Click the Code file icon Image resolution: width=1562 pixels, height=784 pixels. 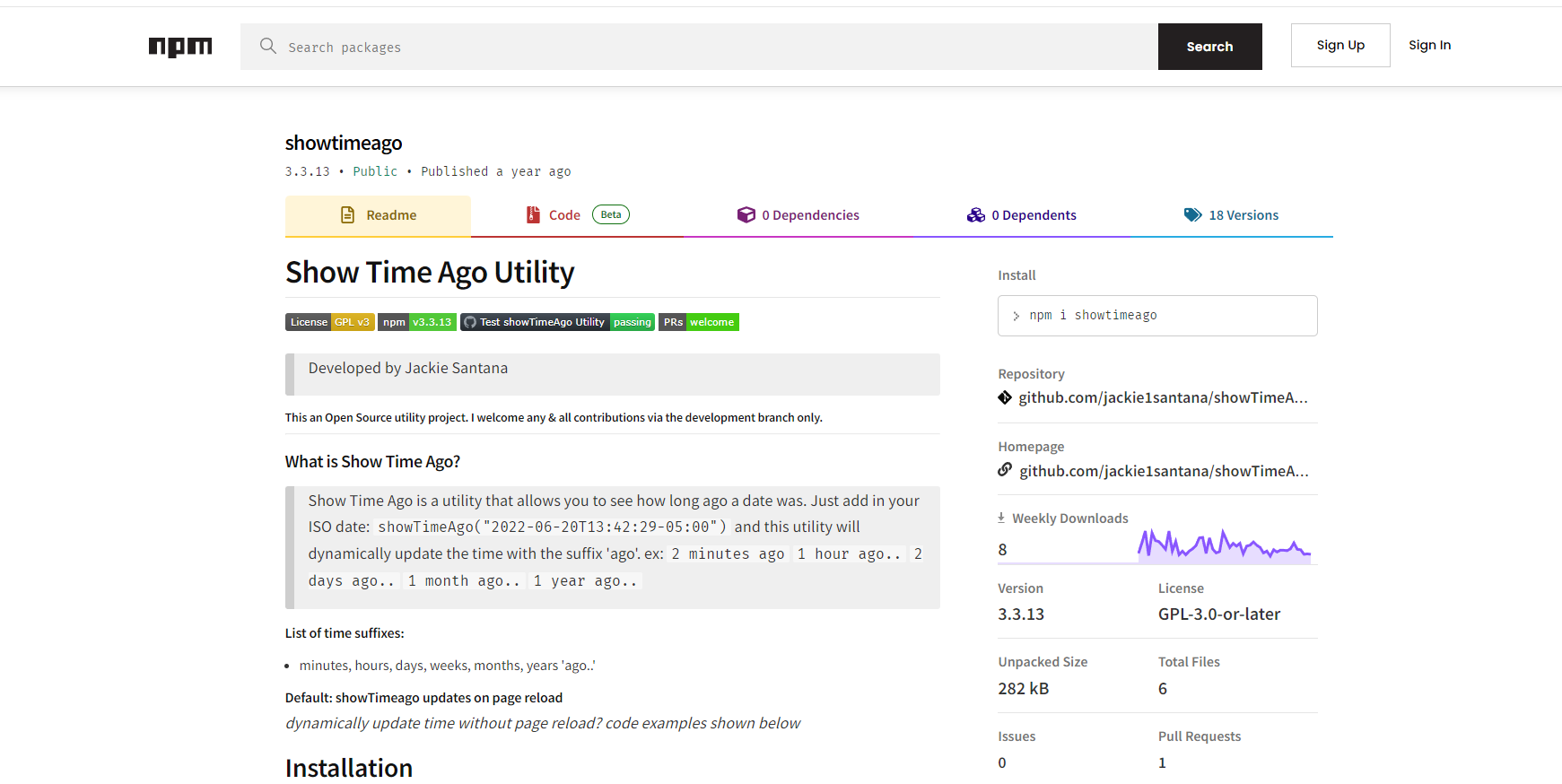point(533,215)
